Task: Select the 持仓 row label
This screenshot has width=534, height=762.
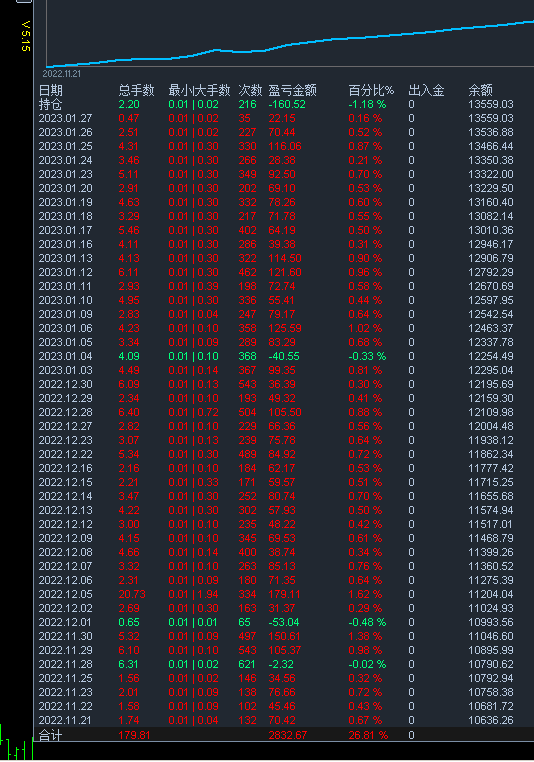Action: [51, 104]
